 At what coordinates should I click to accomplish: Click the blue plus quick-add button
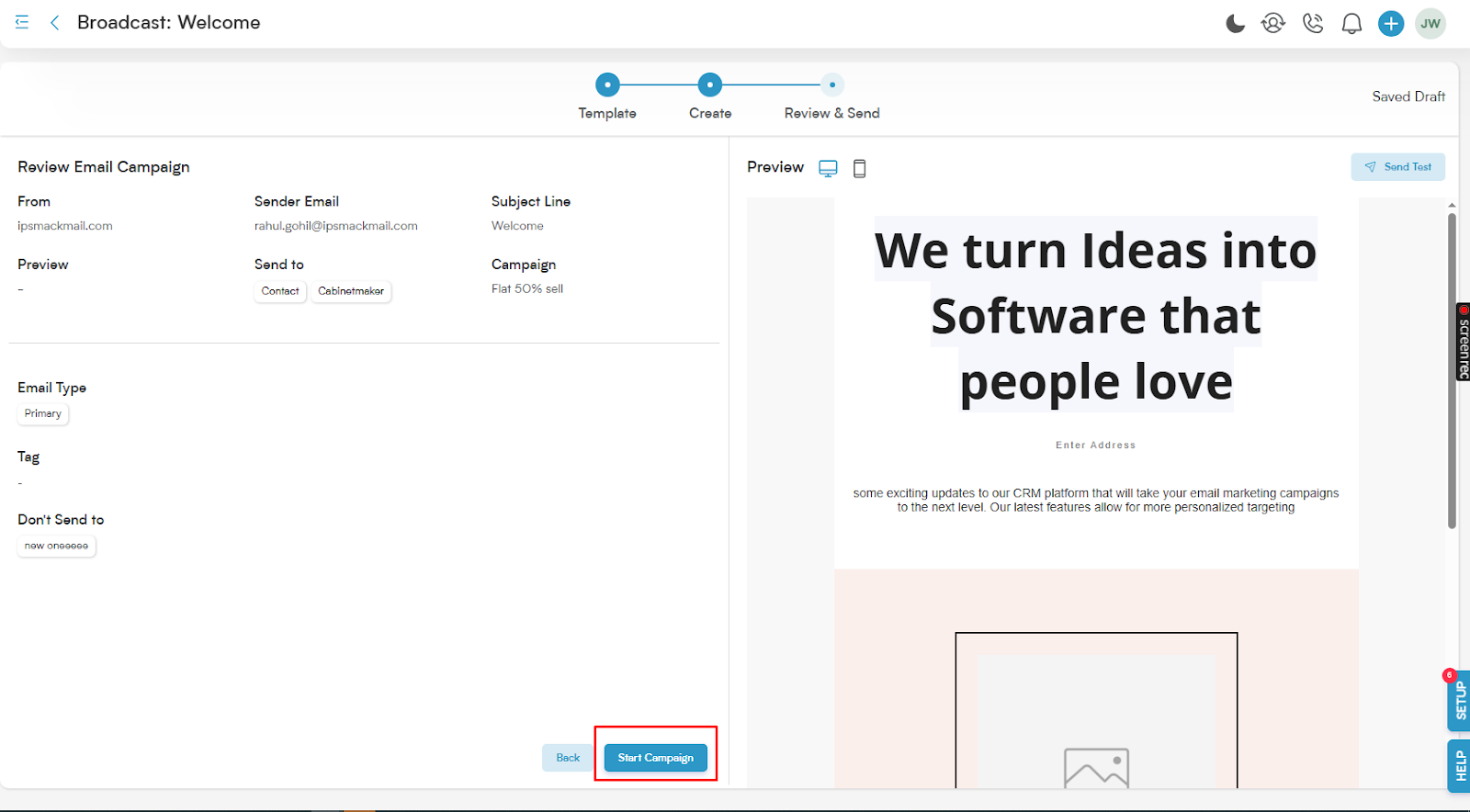pos(1391,24)
